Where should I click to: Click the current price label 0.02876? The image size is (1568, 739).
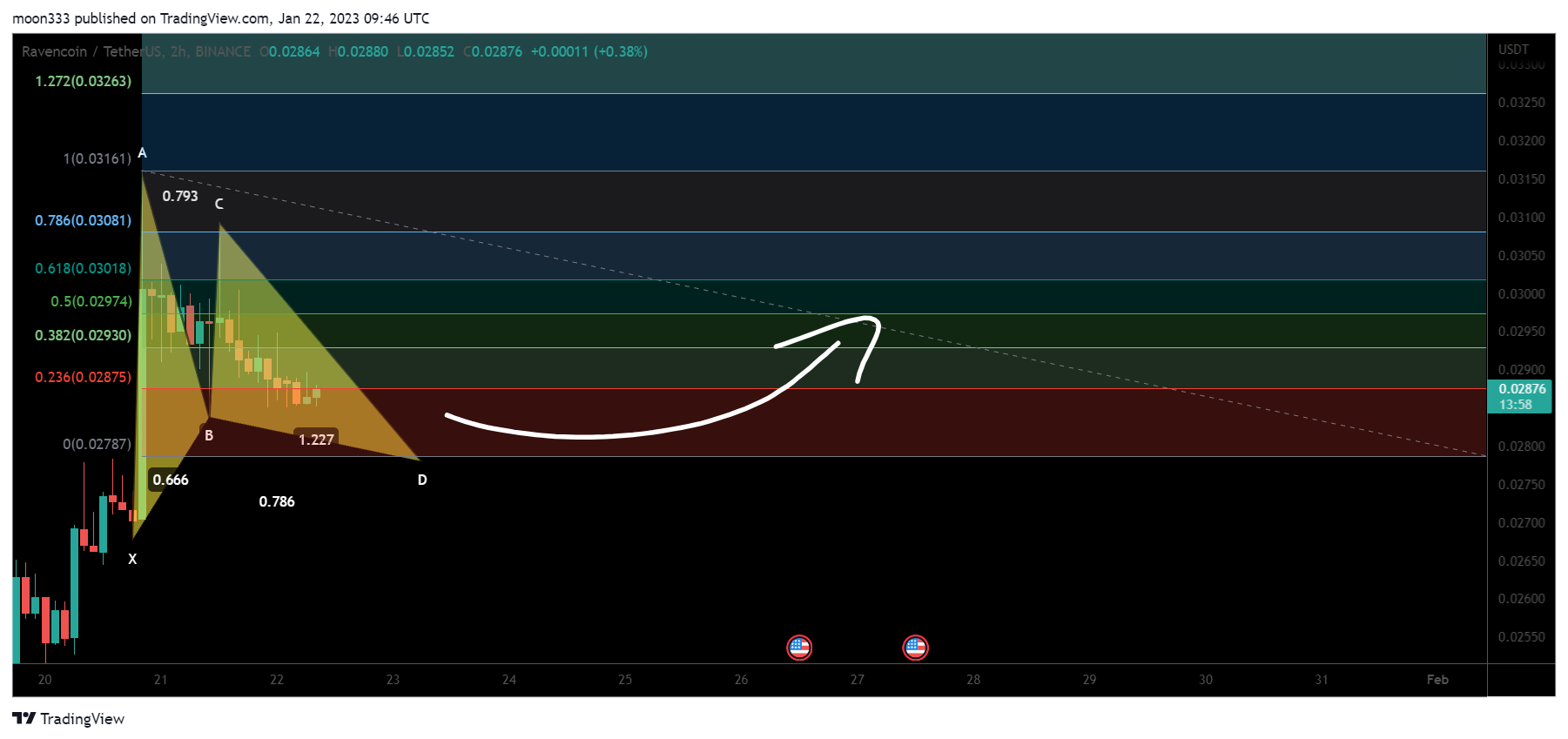(x=1522, y=389)
